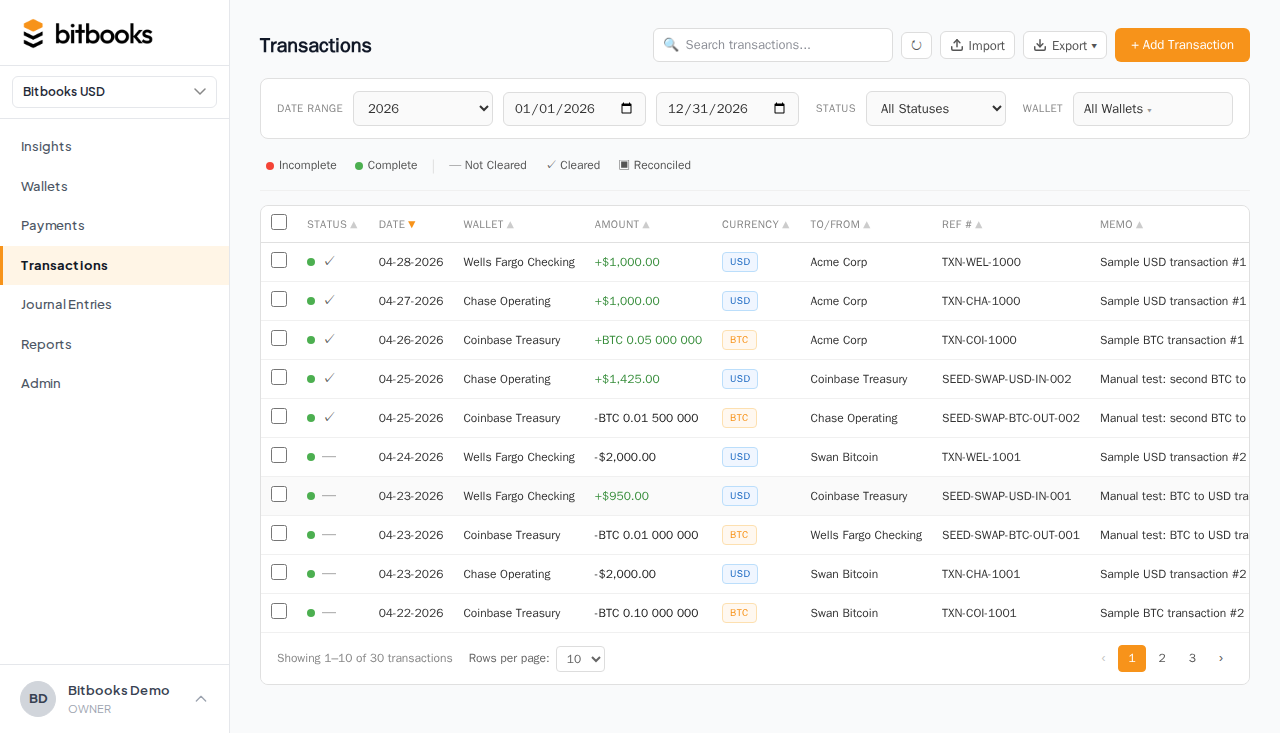Go to next page arrow
This screenshot has height=733, width=1280.
point(1220,658)
